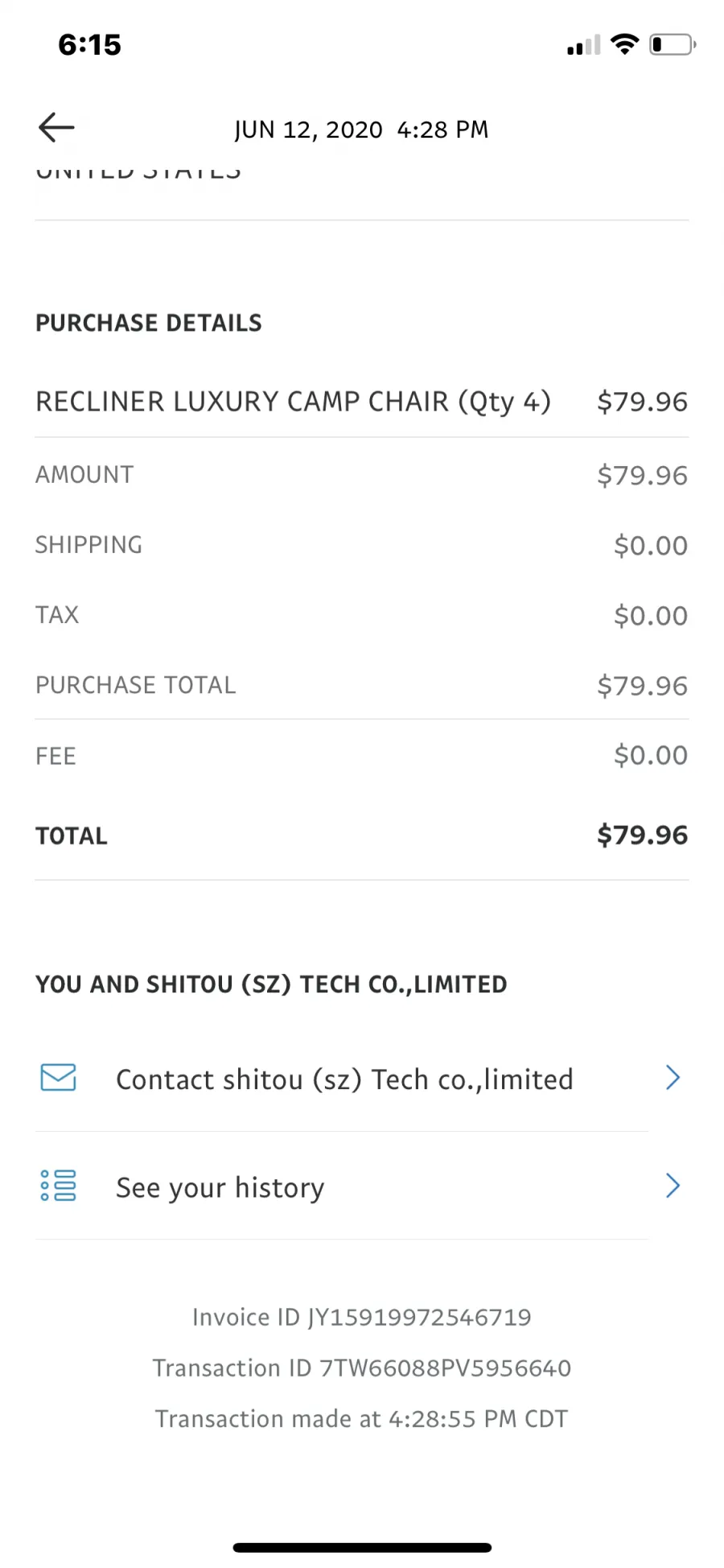This screenshot has height=1568, width=724.
Task: Tap the Invoice ID JY15919972546719 text
Action: (361, 1317)
